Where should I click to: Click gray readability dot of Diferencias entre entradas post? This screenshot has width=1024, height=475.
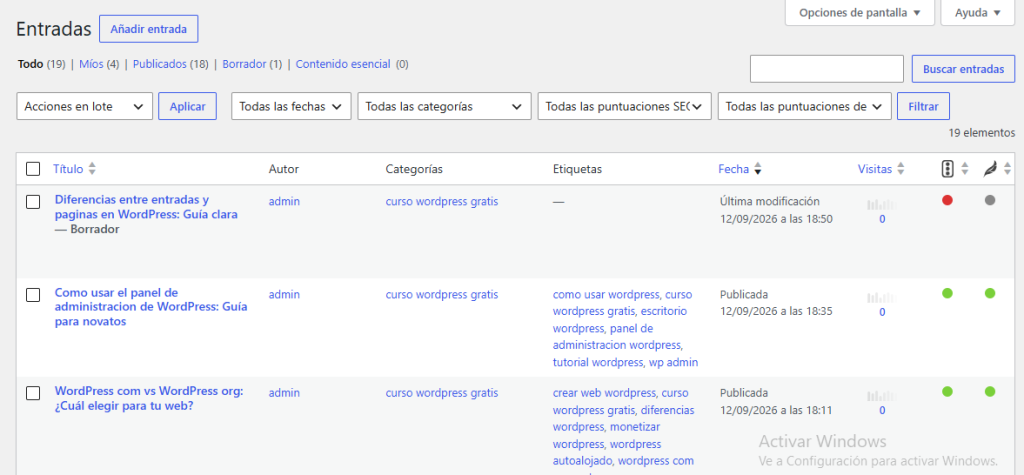[x=990, y=201]
